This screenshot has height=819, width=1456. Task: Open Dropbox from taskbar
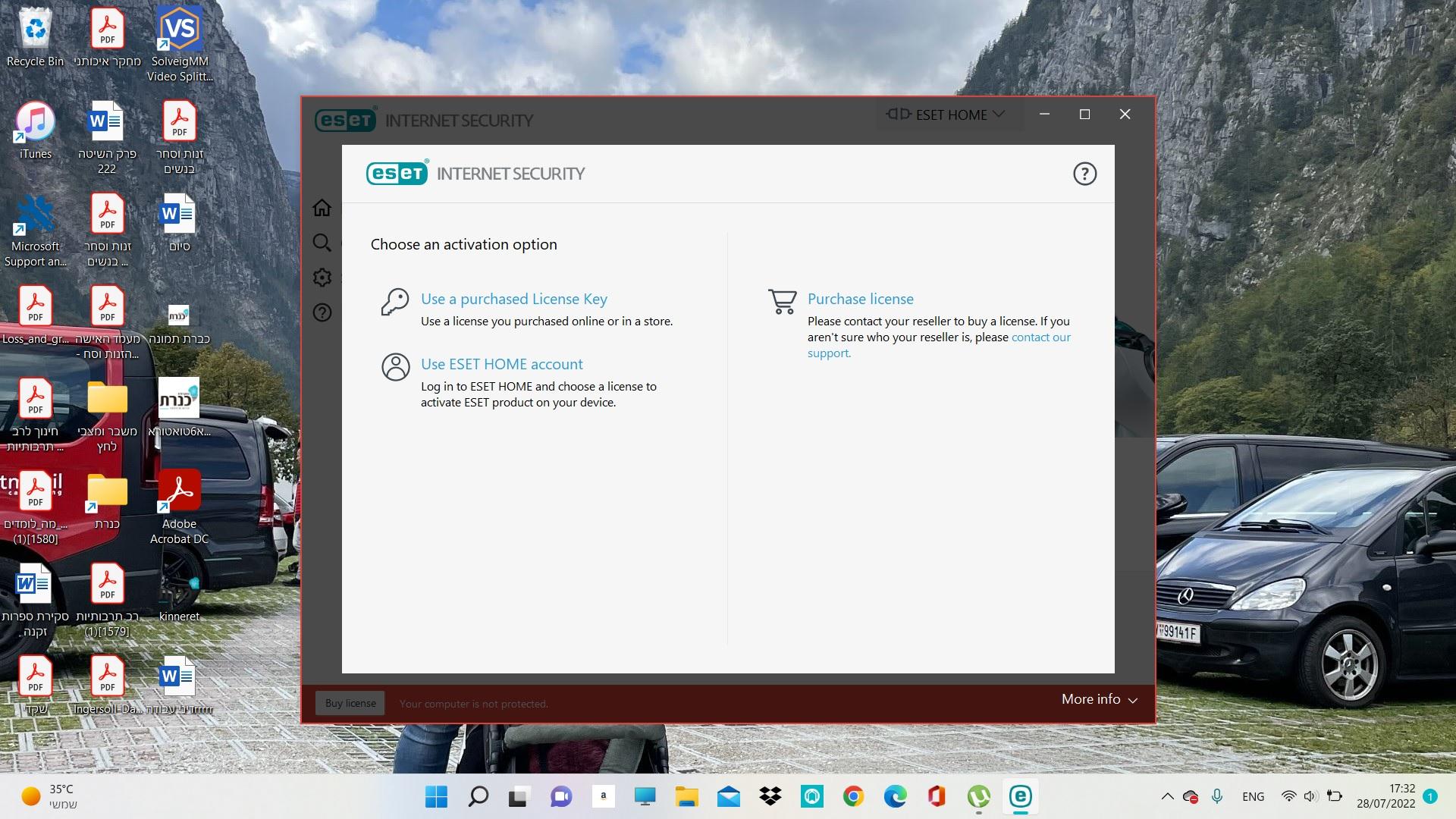click(x=770, y=796)
